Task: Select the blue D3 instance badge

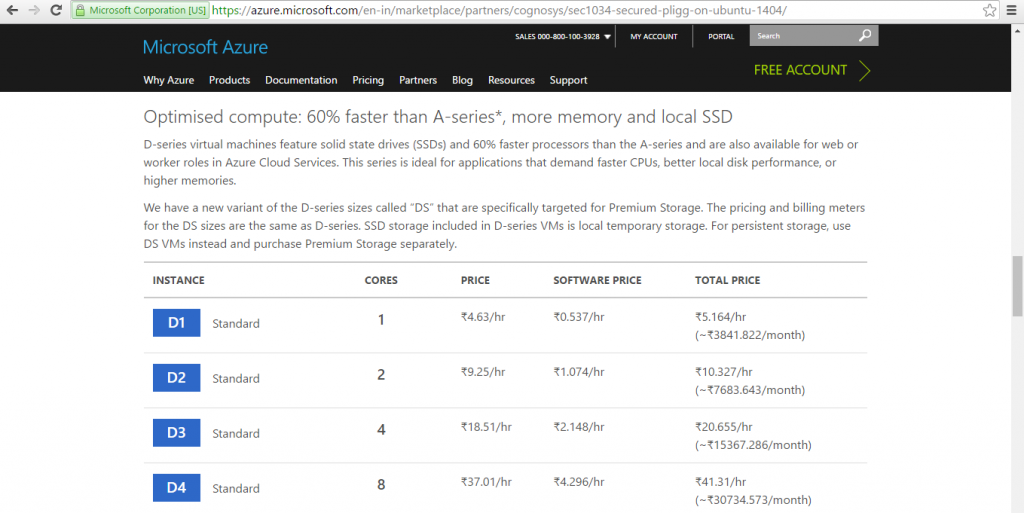Action: [x=176, y=433]
